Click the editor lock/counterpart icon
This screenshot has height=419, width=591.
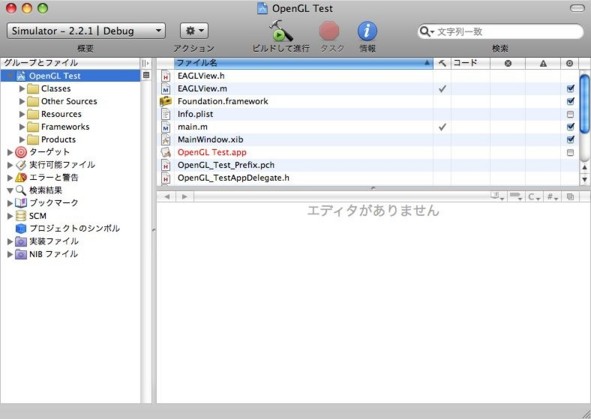(x=570, y=197)
